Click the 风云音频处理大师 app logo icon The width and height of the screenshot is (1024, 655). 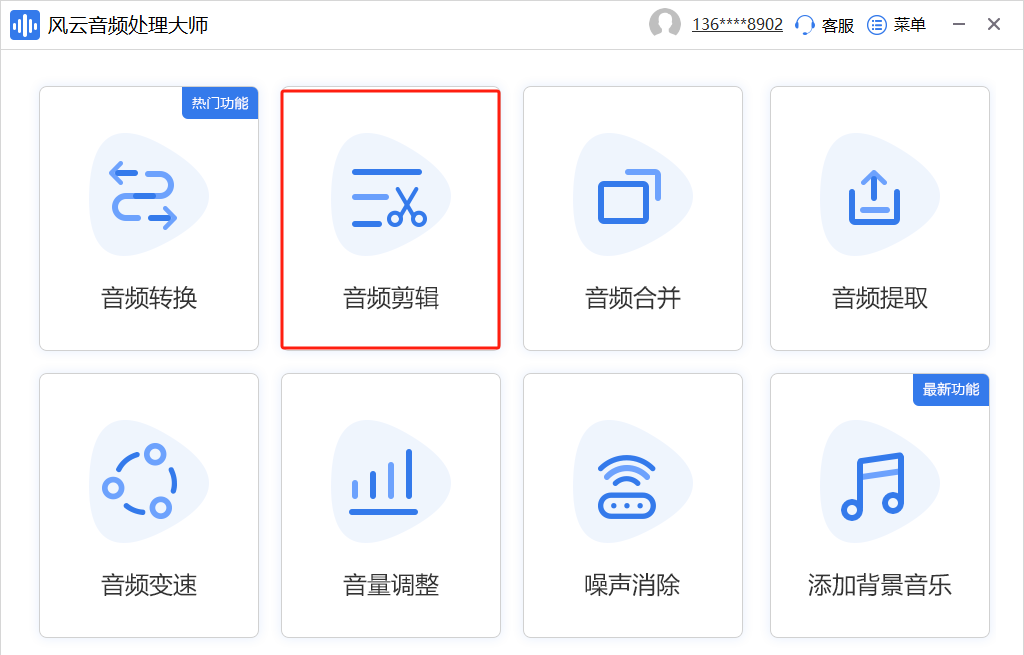click(x=25, y=25)
